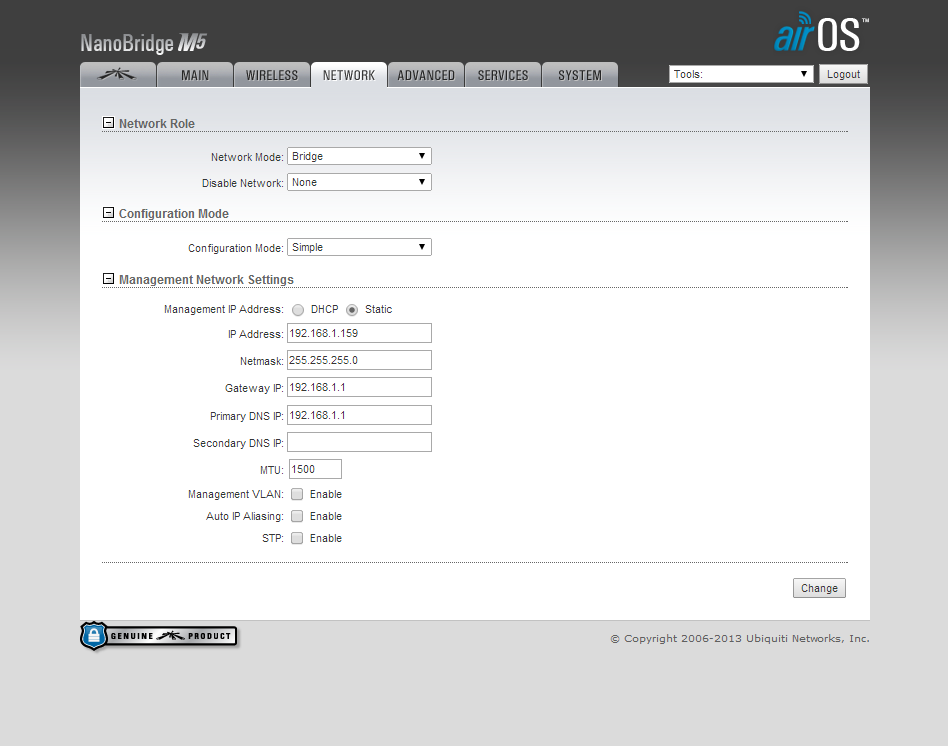Viewport: 948px width, 746px height.
Task: Enable the Auto IP Aliasing checkbox
Action: (297, 516)
